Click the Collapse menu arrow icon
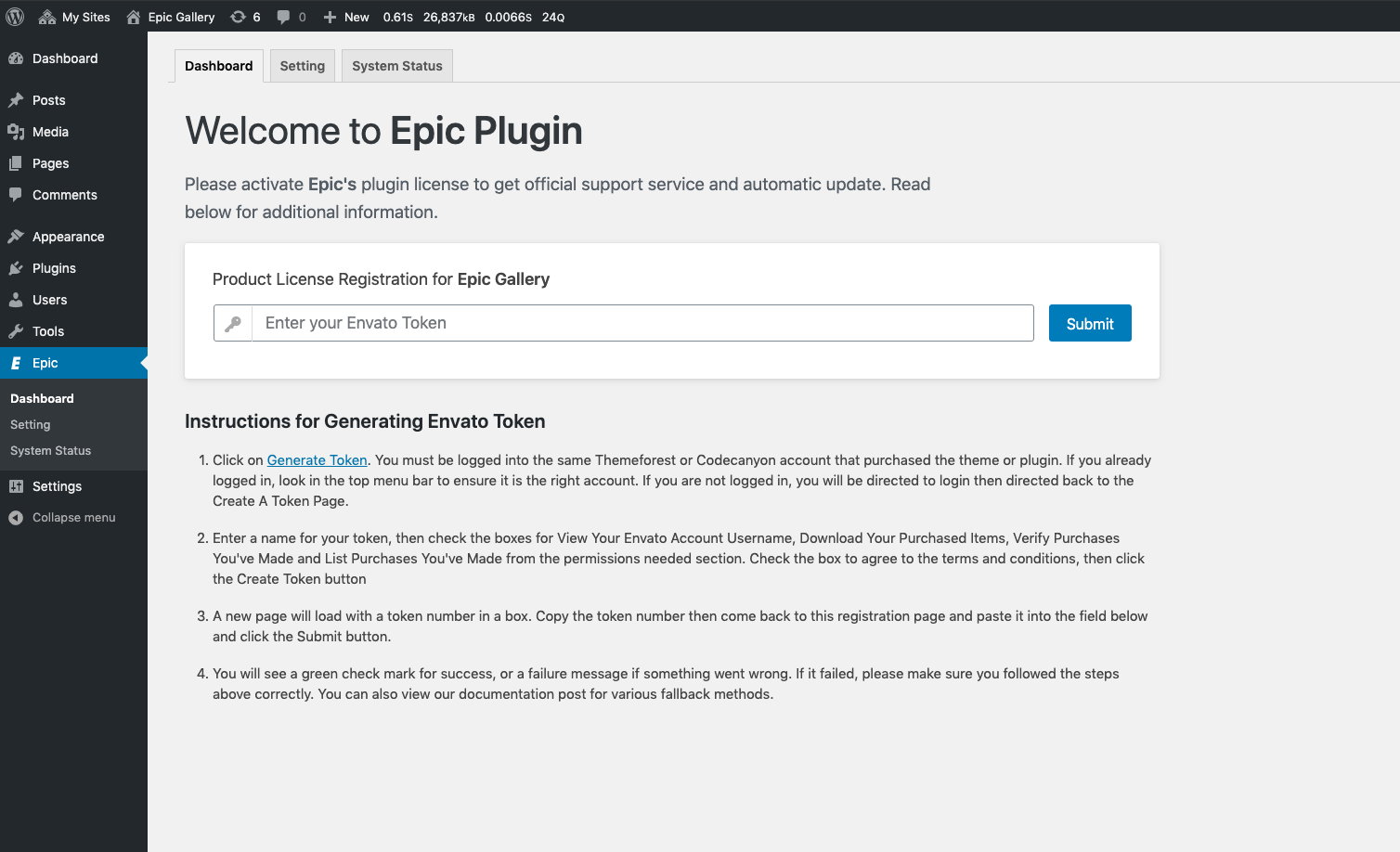 pos(16,518)
